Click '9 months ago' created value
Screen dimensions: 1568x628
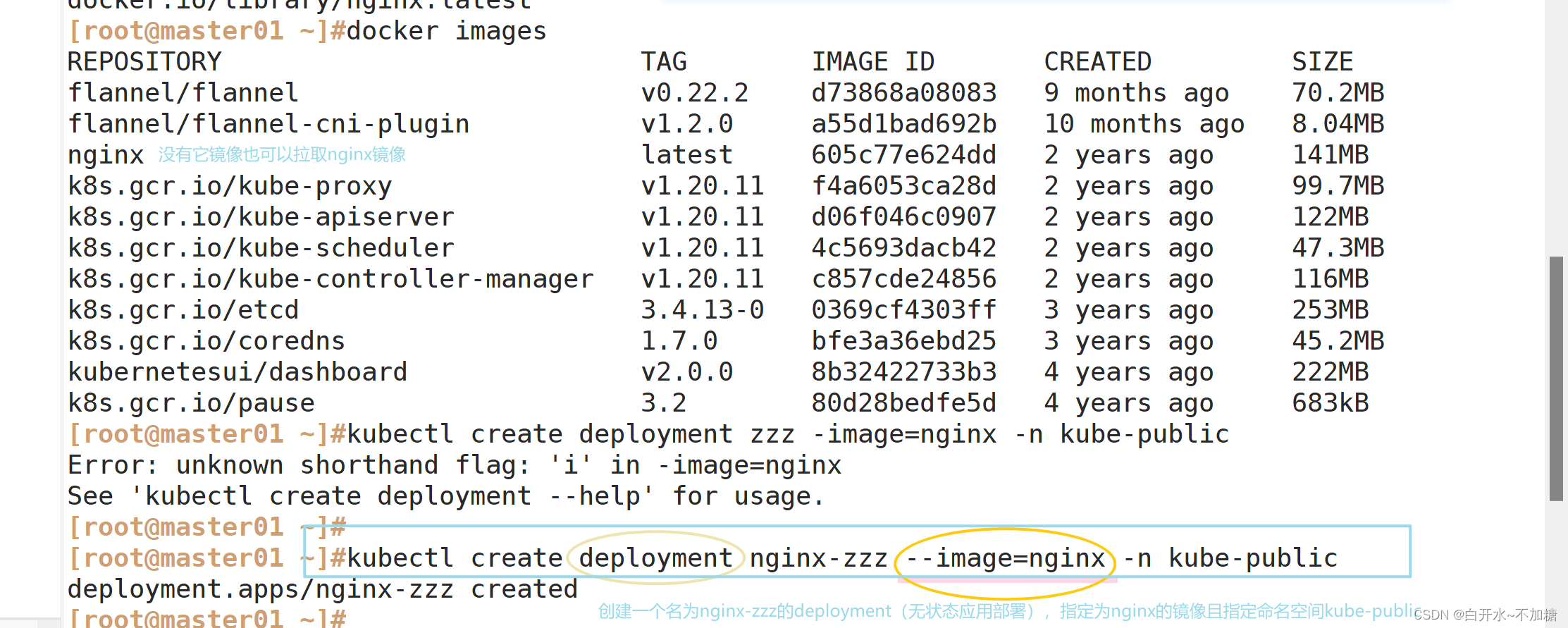click(x=1137, y=93)
